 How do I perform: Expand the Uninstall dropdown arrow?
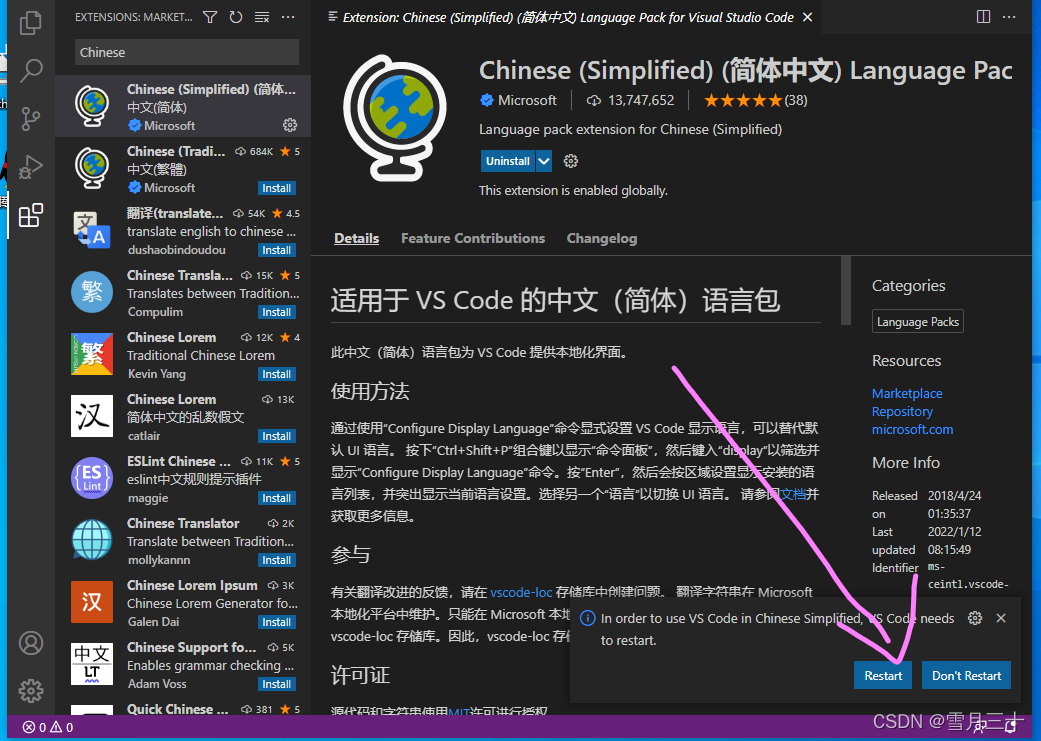click(544, 161)
